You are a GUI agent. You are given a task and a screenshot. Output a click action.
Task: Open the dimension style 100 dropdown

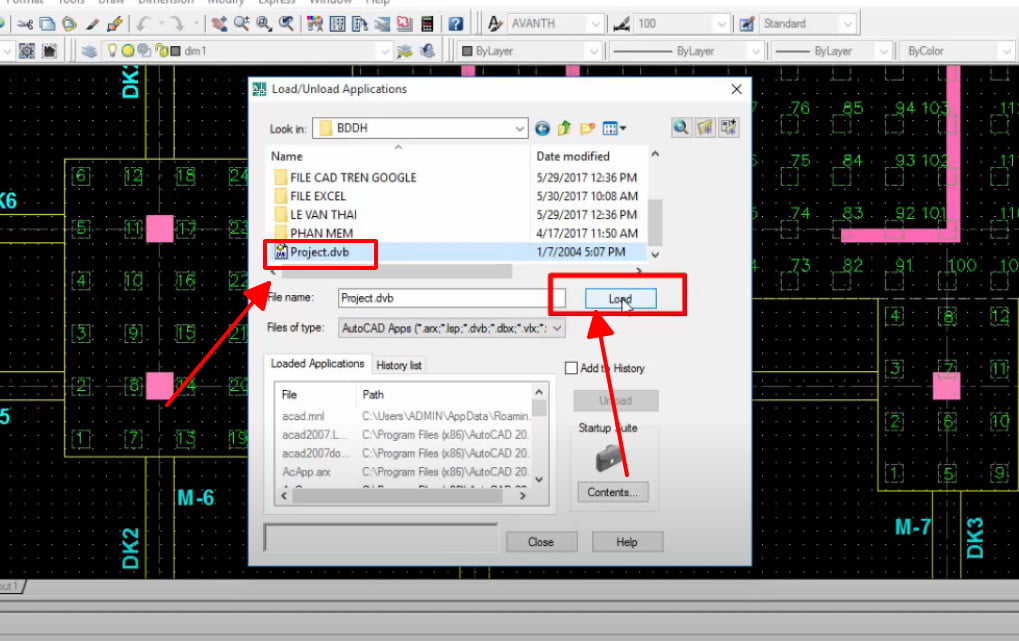click(x=721, y=24)
